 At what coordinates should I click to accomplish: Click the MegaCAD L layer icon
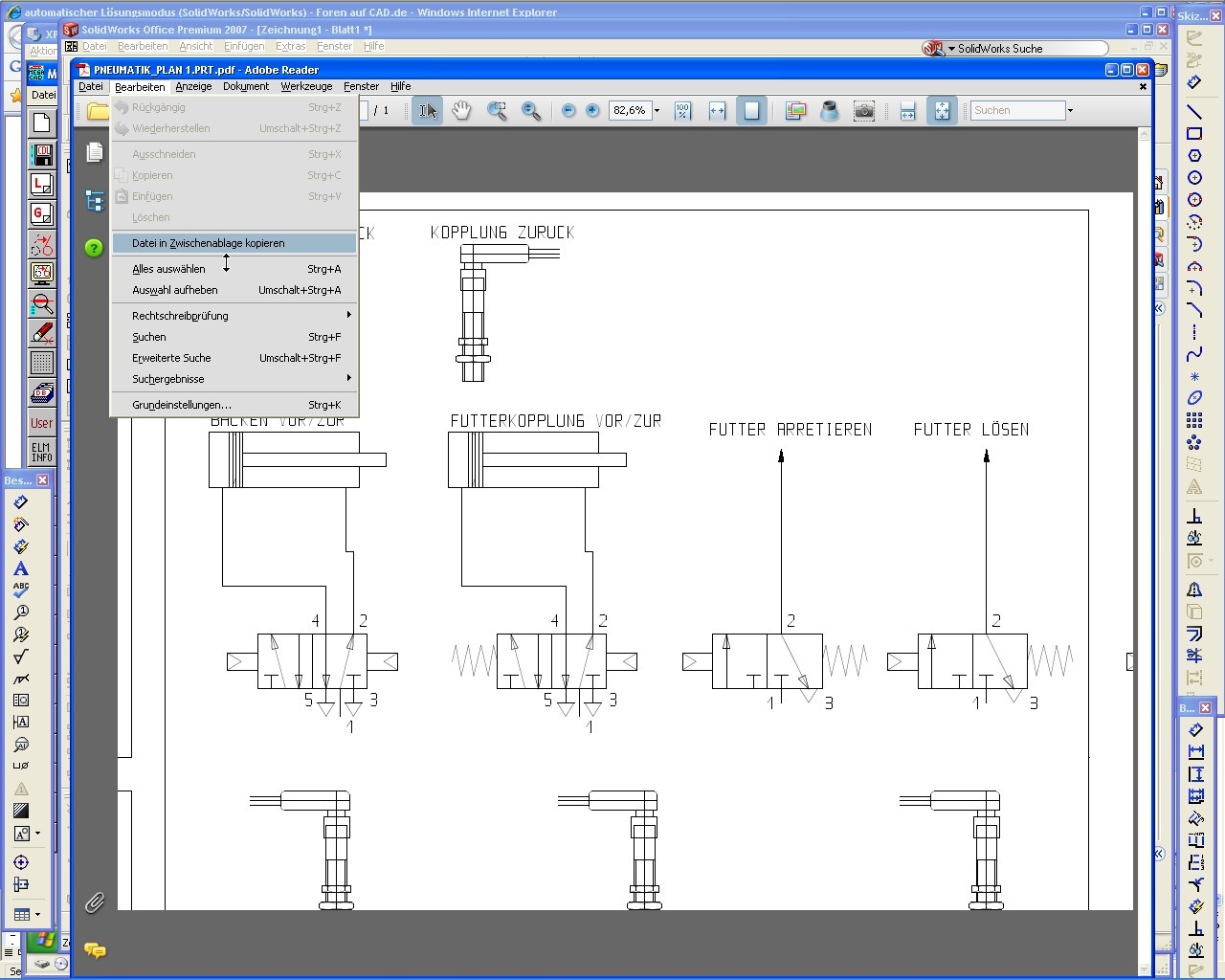tap(41, 184)
